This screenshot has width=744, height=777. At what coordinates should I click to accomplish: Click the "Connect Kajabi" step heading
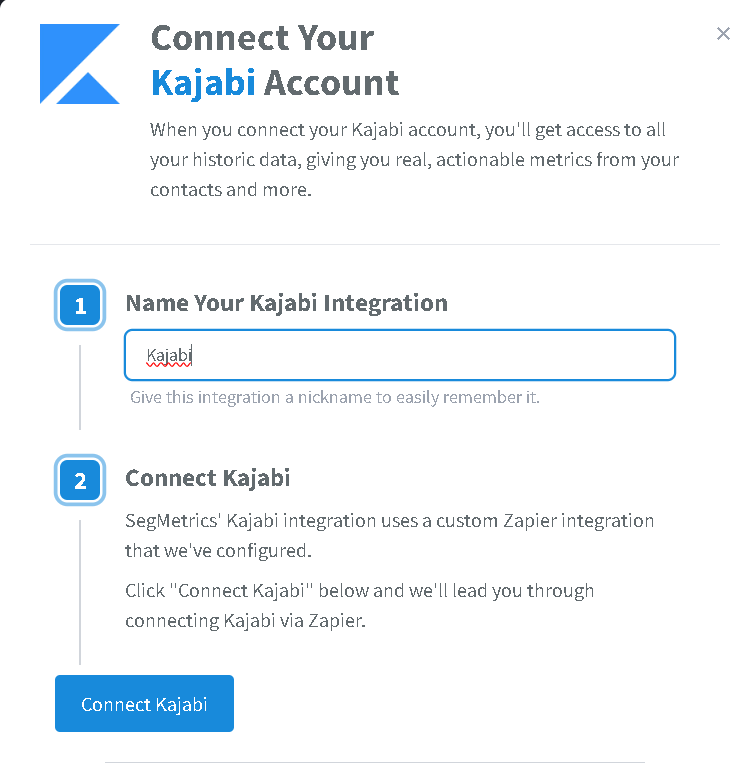(208, 478)
